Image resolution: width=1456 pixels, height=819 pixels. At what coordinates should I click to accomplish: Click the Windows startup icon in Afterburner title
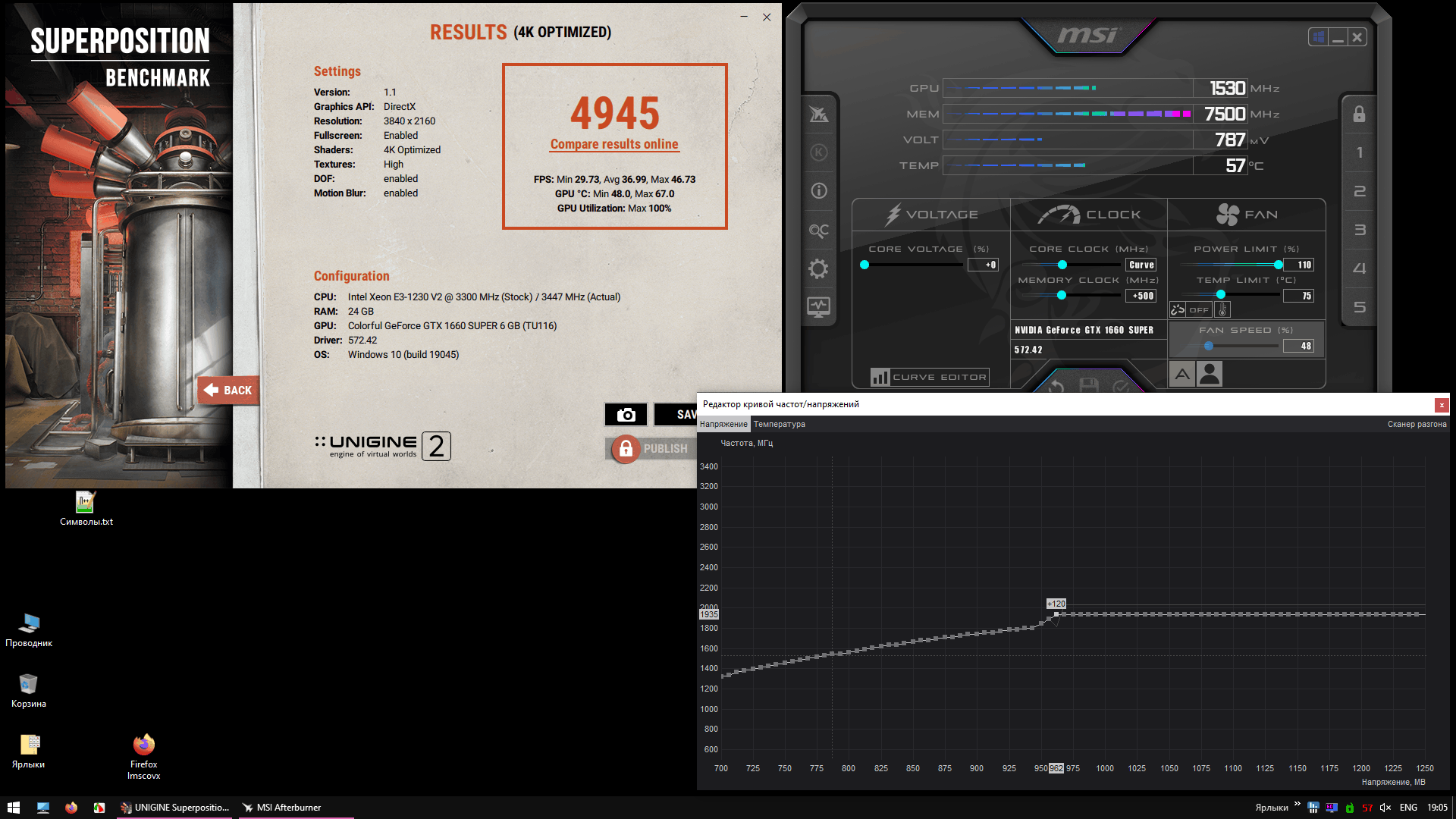click(1318, 37)
